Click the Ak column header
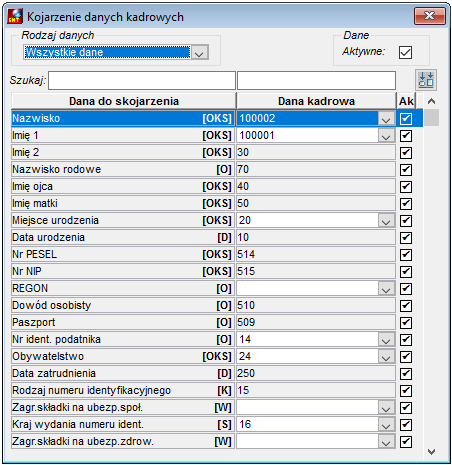This screenshot has height=465, width=452. coord(406,101)
